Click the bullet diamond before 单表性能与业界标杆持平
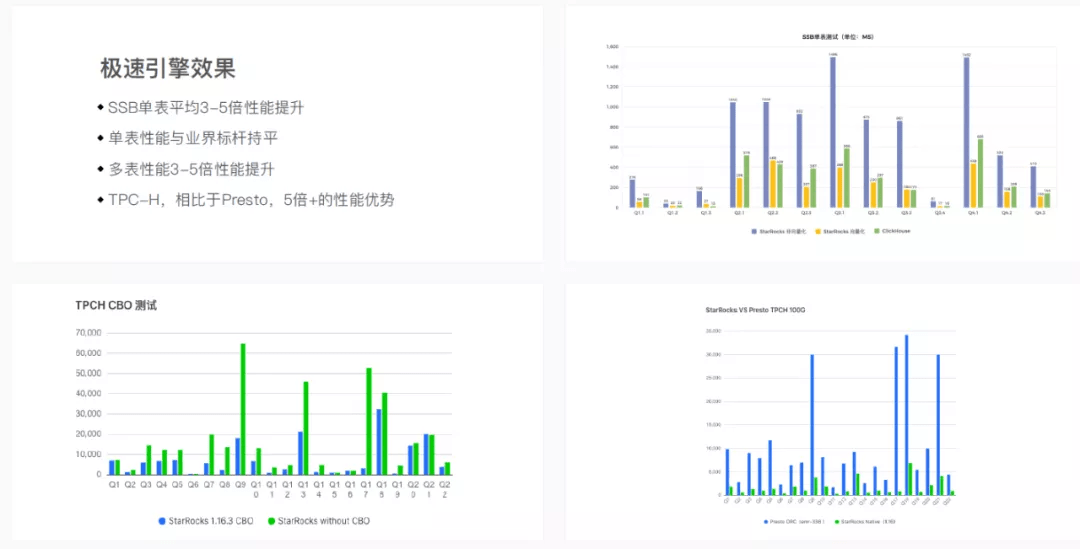Image resolution: width=1080 pixels, height=549 pixels. click(100, 138)
